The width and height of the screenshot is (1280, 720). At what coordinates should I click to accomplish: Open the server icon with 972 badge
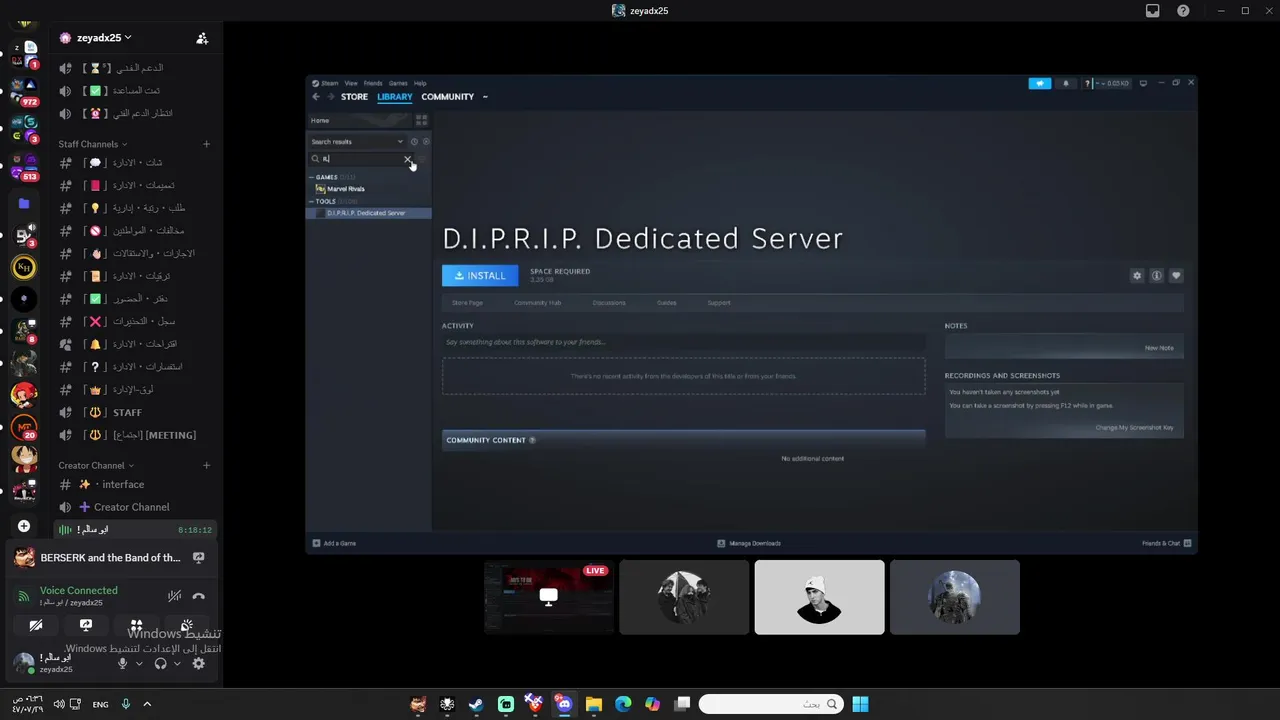24,91
